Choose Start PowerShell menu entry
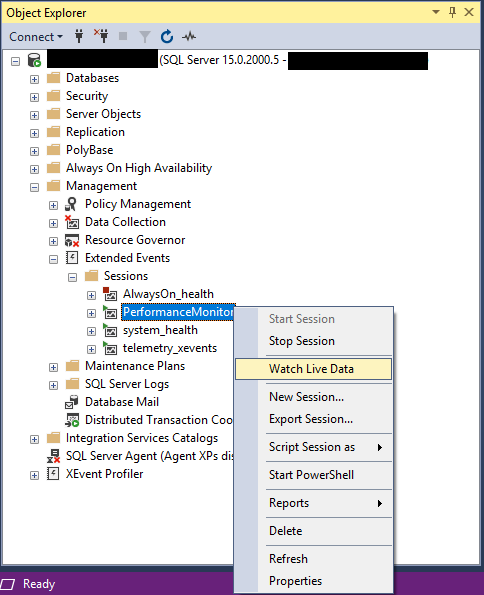 click(x=314, y=475)
